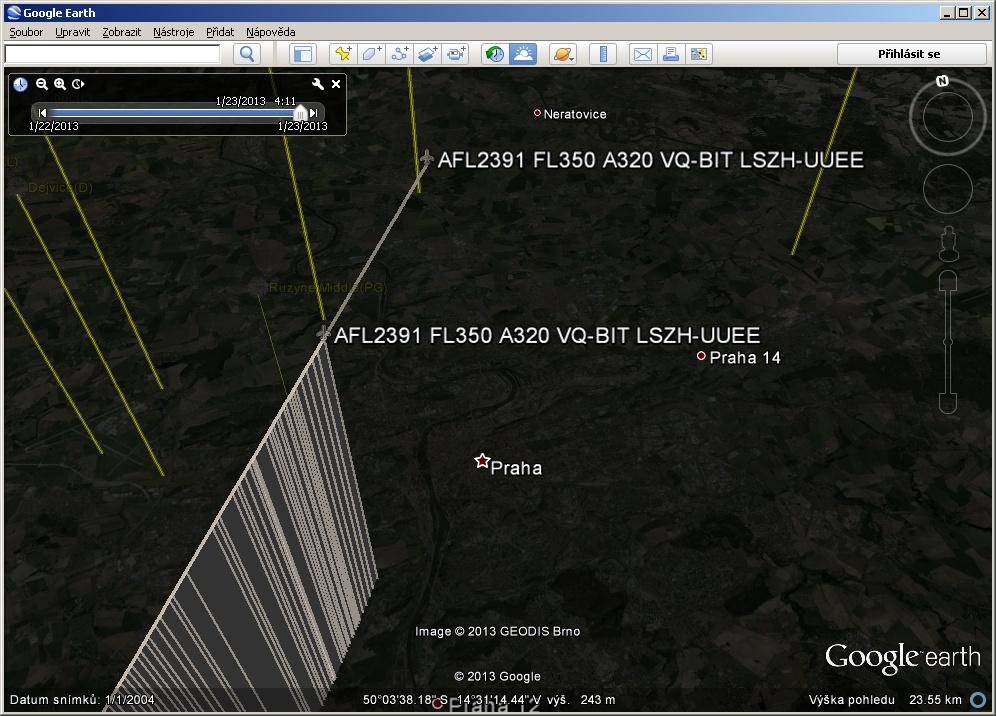Image resolution: width=996 pixels, height=716 pixels.
Task: Click the lower AFL2391 airplane icon
Action: (323, 332)
